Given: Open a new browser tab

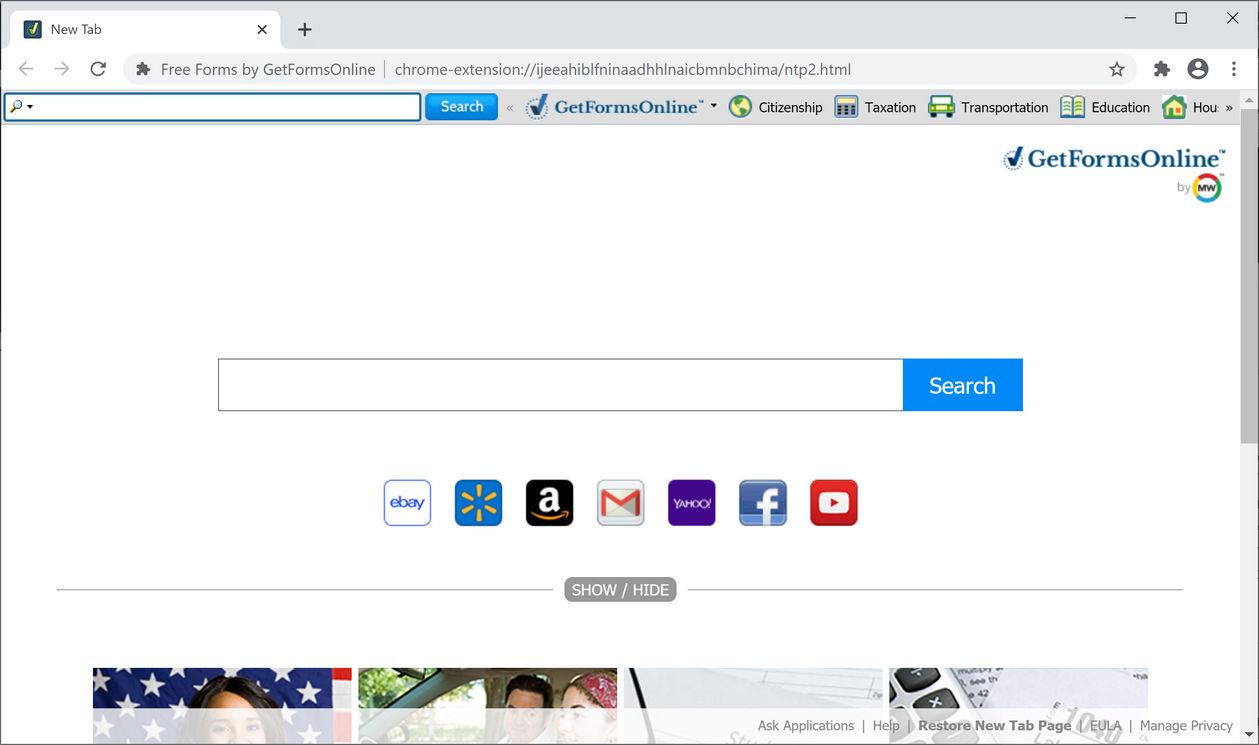Looking at the screenshot, I should point(305,30).
